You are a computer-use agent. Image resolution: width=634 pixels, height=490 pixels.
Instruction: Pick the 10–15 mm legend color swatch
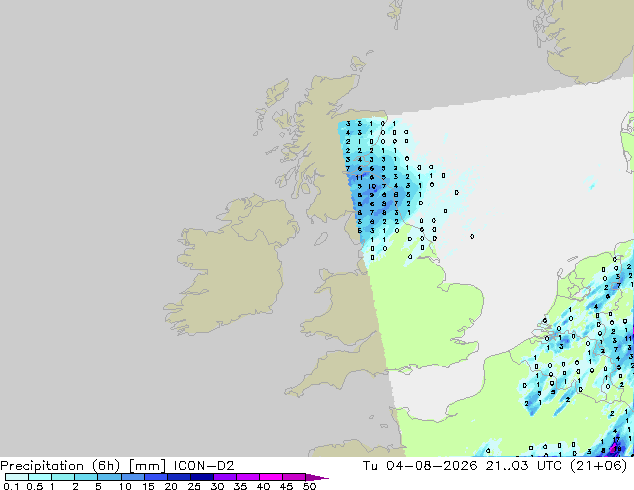click(x=133, y=477)
